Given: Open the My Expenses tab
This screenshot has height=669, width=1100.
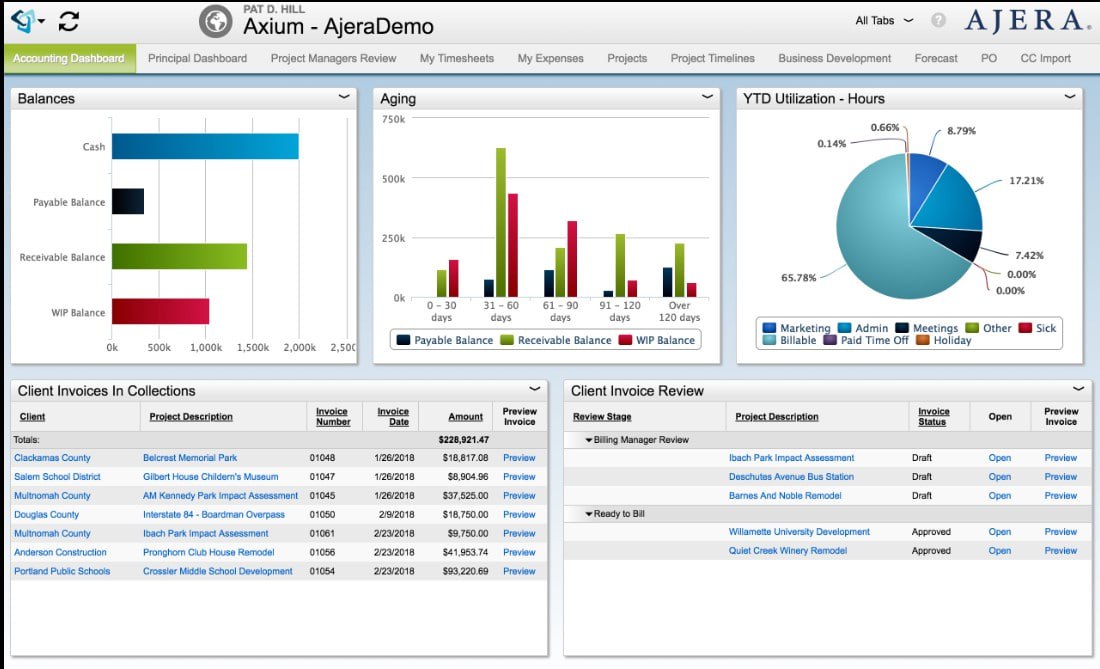Looking at the screenshot, I should tap(551, 58).
